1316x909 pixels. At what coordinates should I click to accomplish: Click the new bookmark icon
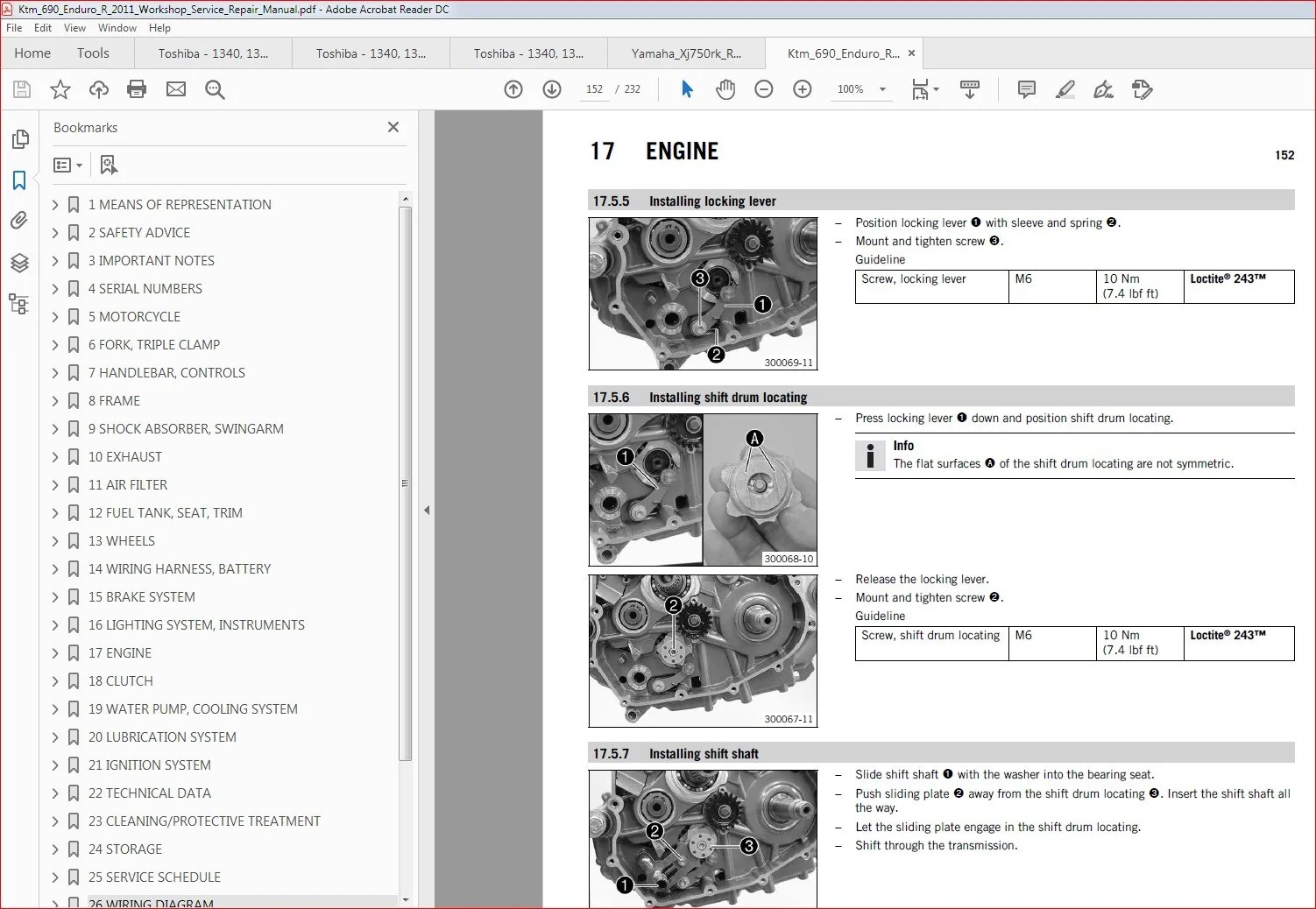[x=109, y=165]
